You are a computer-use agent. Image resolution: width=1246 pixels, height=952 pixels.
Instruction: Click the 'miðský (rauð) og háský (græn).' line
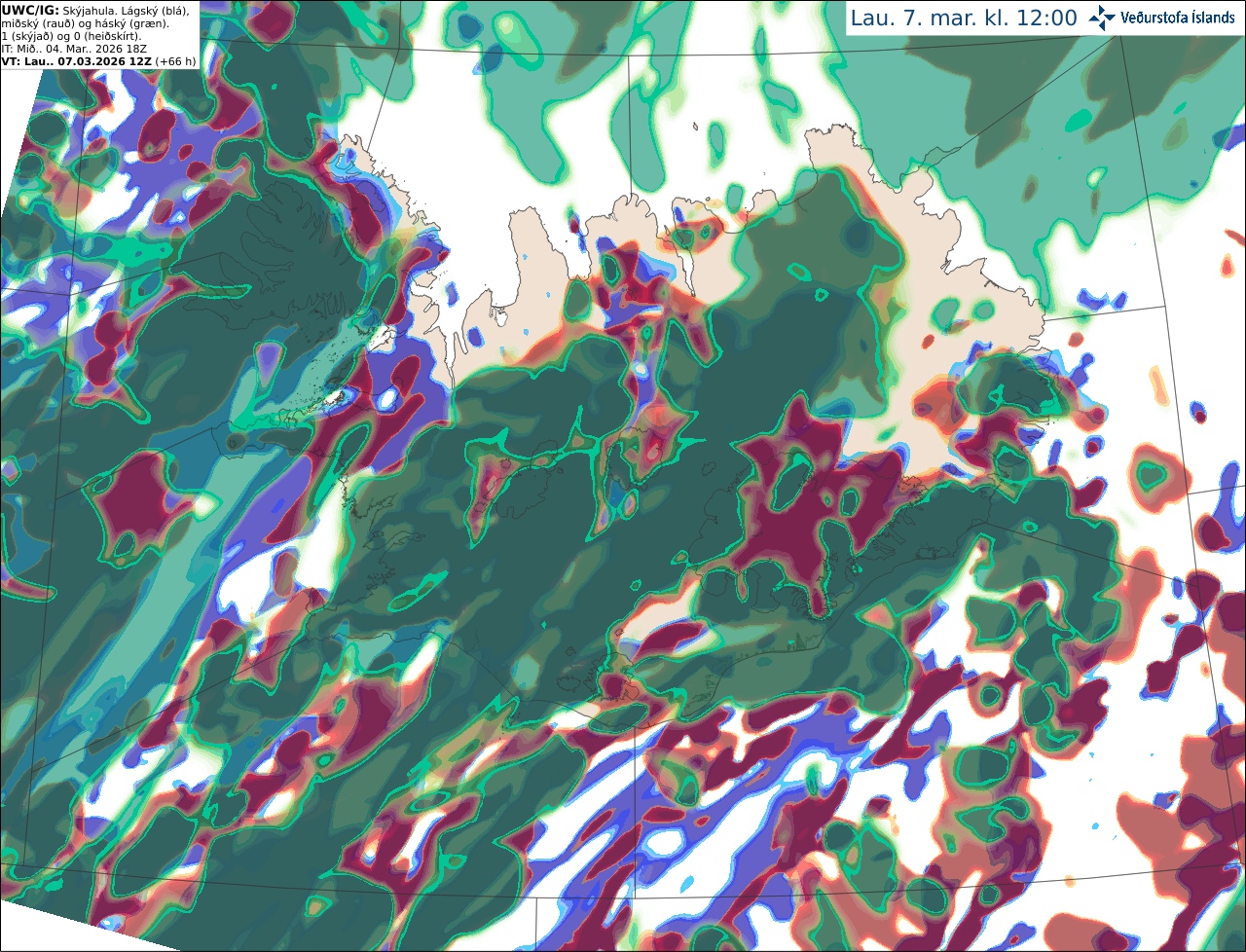(85, 23)
